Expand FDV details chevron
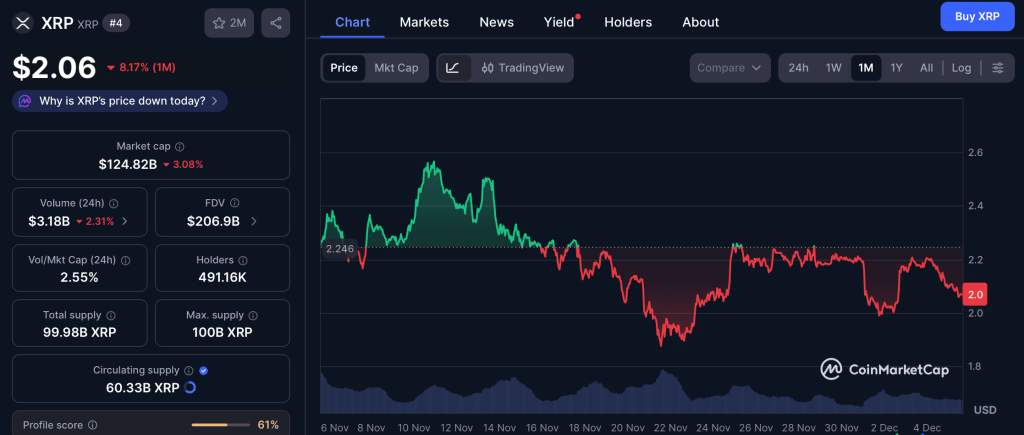The height and width of the screenshot is (435, 1024). 254,221
